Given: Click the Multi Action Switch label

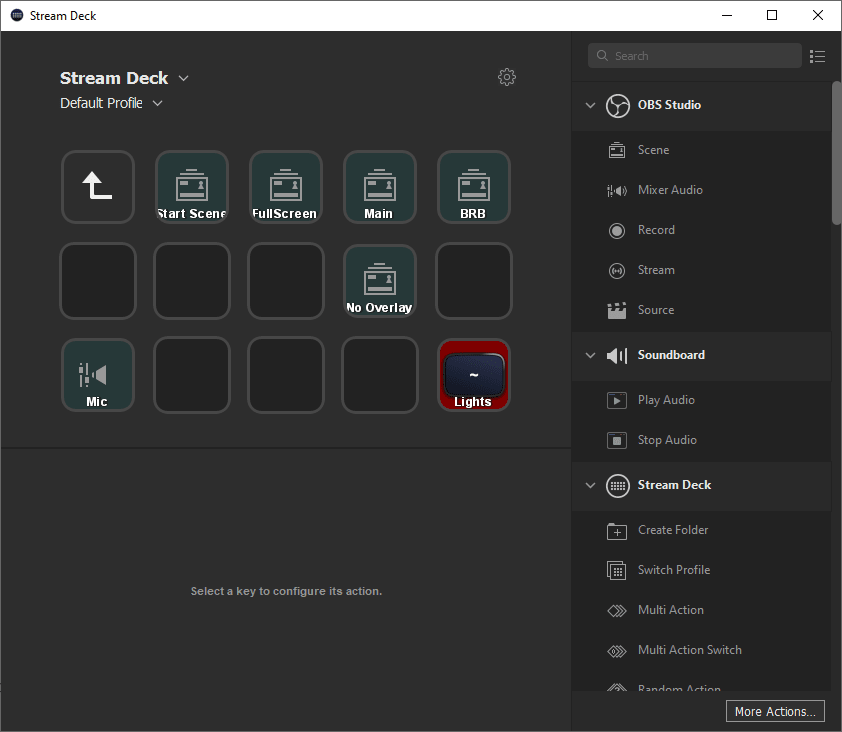Looking at the screenshot, I should (689, 649).
